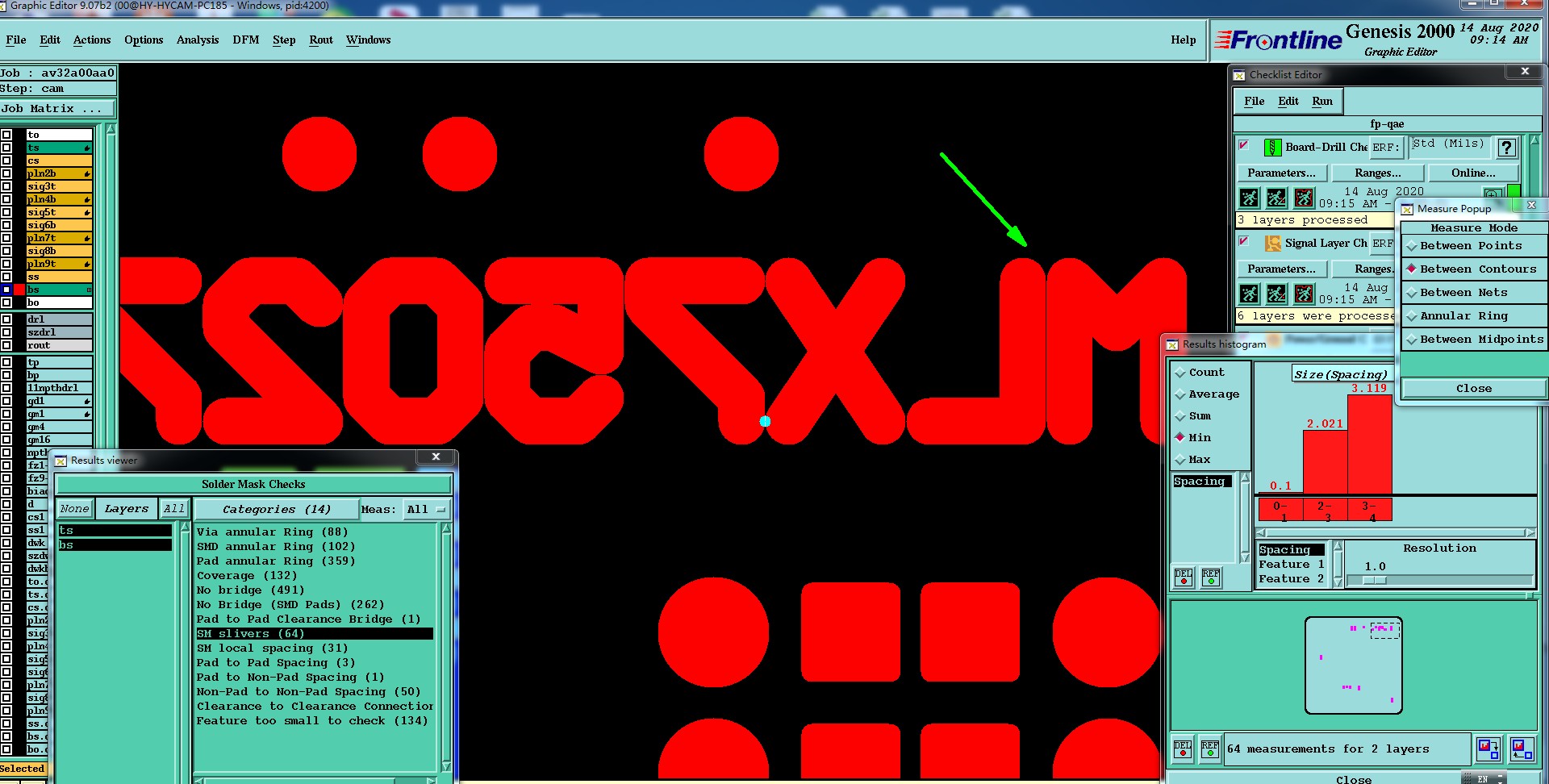Open the Analysis menu
This screenshot has height=784, width=1549.
pos(198,40)
